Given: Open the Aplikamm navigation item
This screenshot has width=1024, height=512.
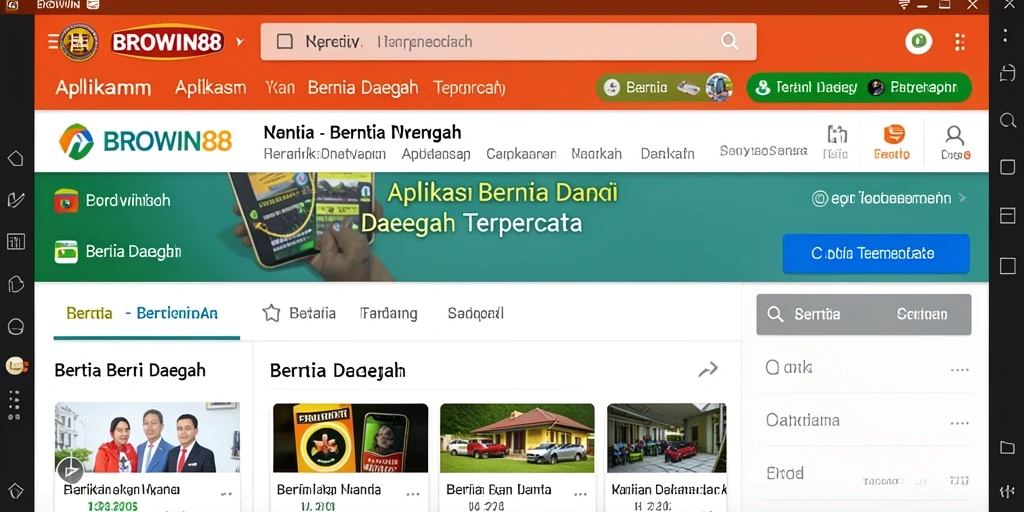Looking at the screenshot, I should [103, 88].
